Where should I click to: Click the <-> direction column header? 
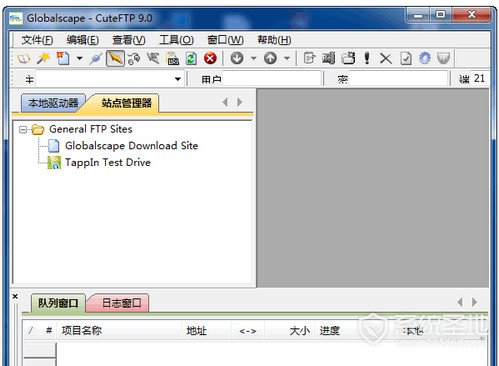[248, 331]
